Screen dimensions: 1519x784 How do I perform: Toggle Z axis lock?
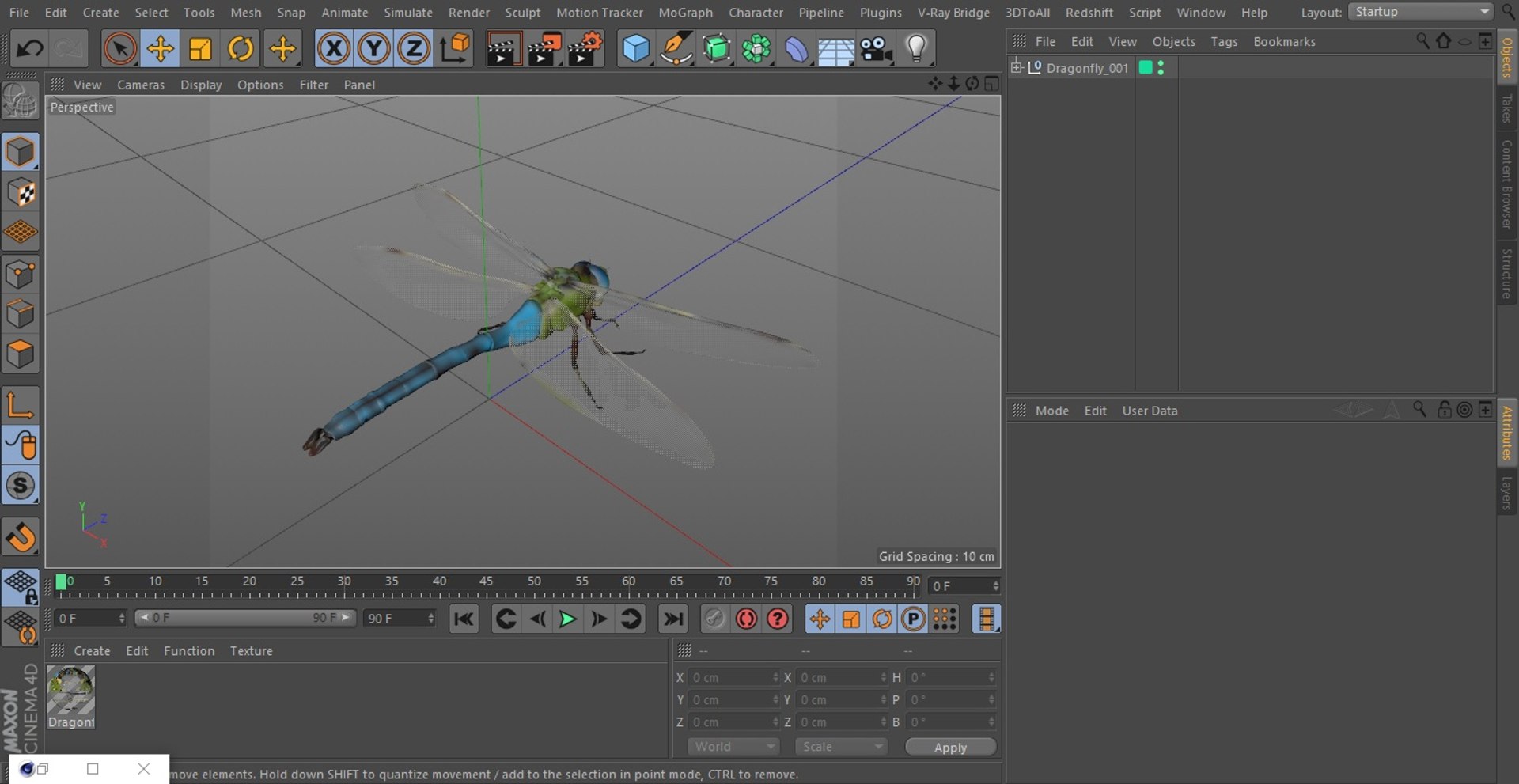coord(414,49)
